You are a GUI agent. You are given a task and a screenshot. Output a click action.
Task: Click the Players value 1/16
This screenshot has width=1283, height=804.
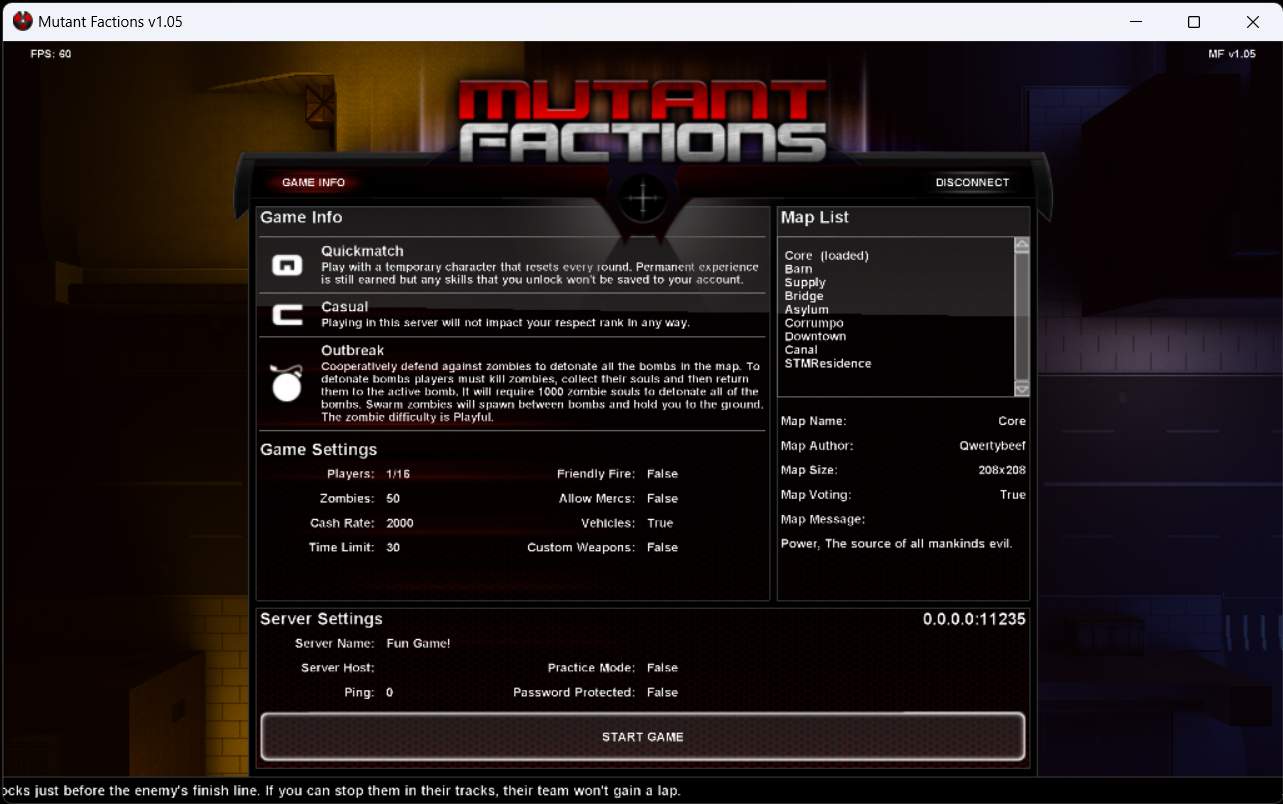point(398,474)
